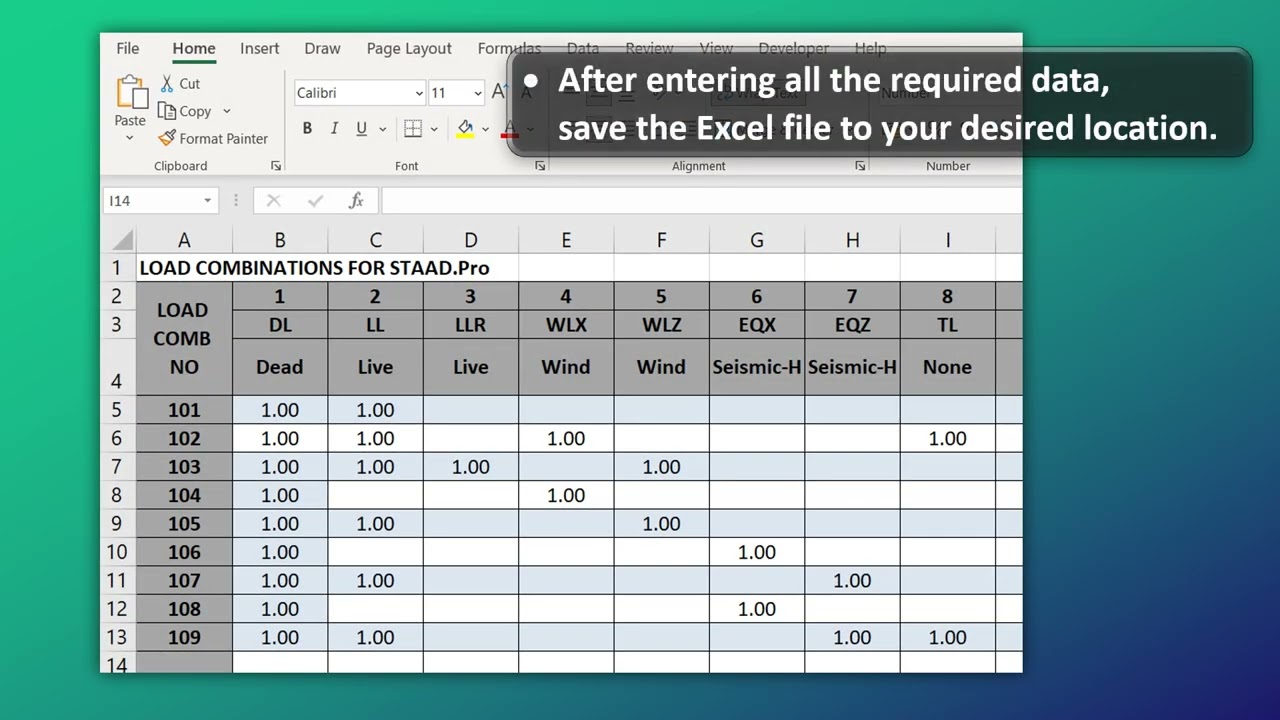This screenshot has height=720, width=1280.
Task: Click load combination cell '104'
Action: click(x=184, y=495)
